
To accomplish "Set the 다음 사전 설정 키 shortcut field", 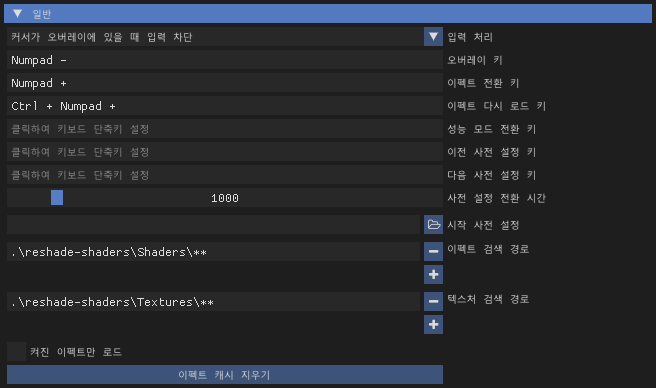I will (x=225, y=175).
